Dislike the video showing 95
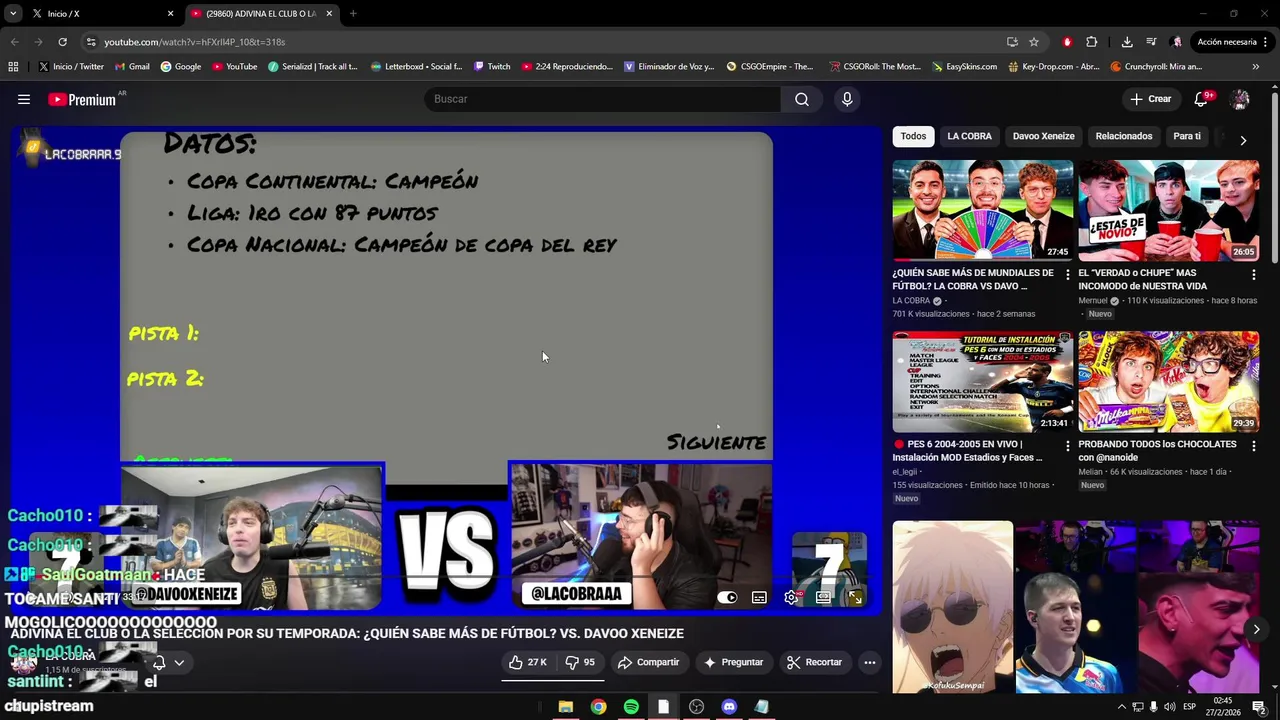1280x720 pixels. click(579, 662)
